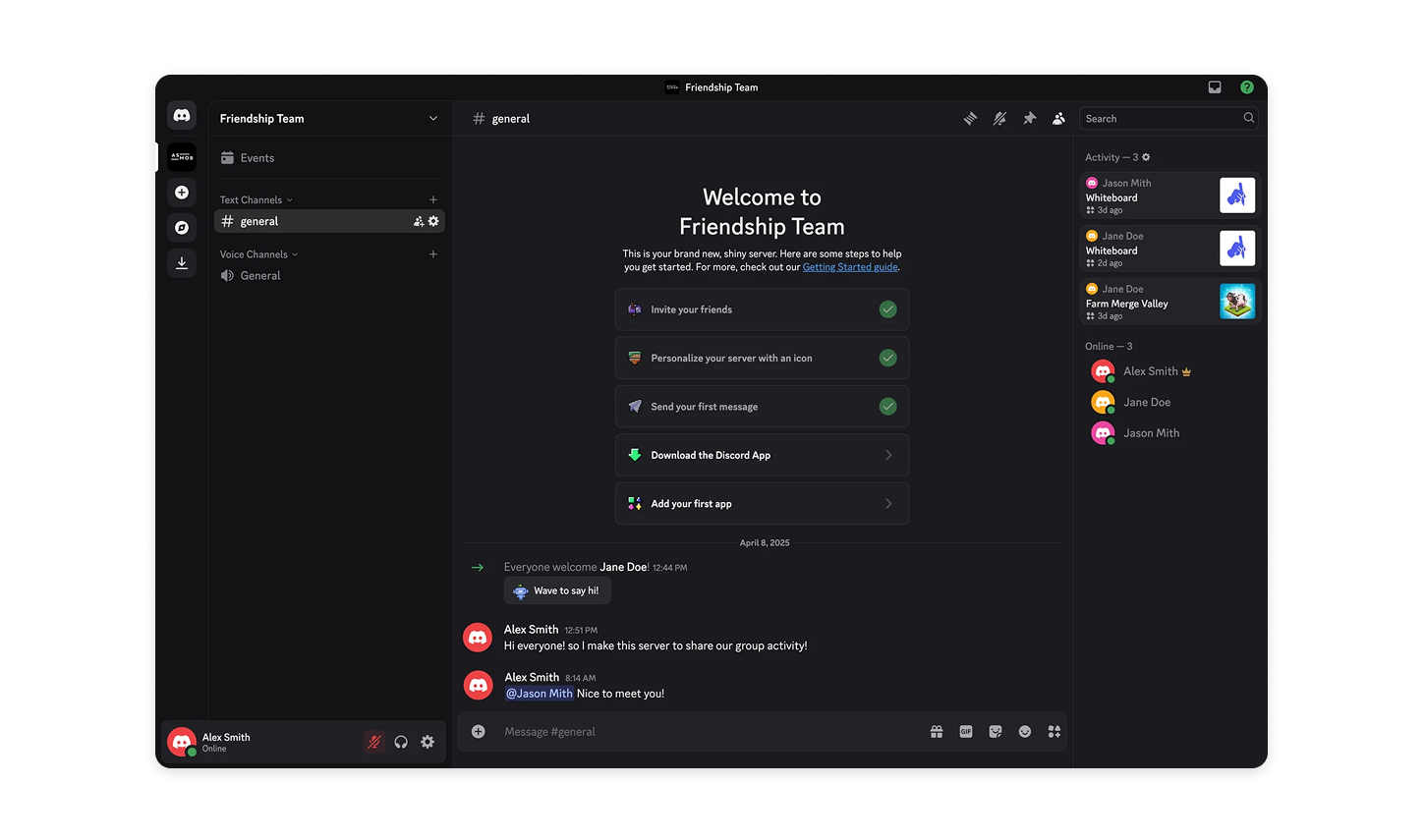Click Send your first message checklist item

pyautogui.click(x=762, y=407)
